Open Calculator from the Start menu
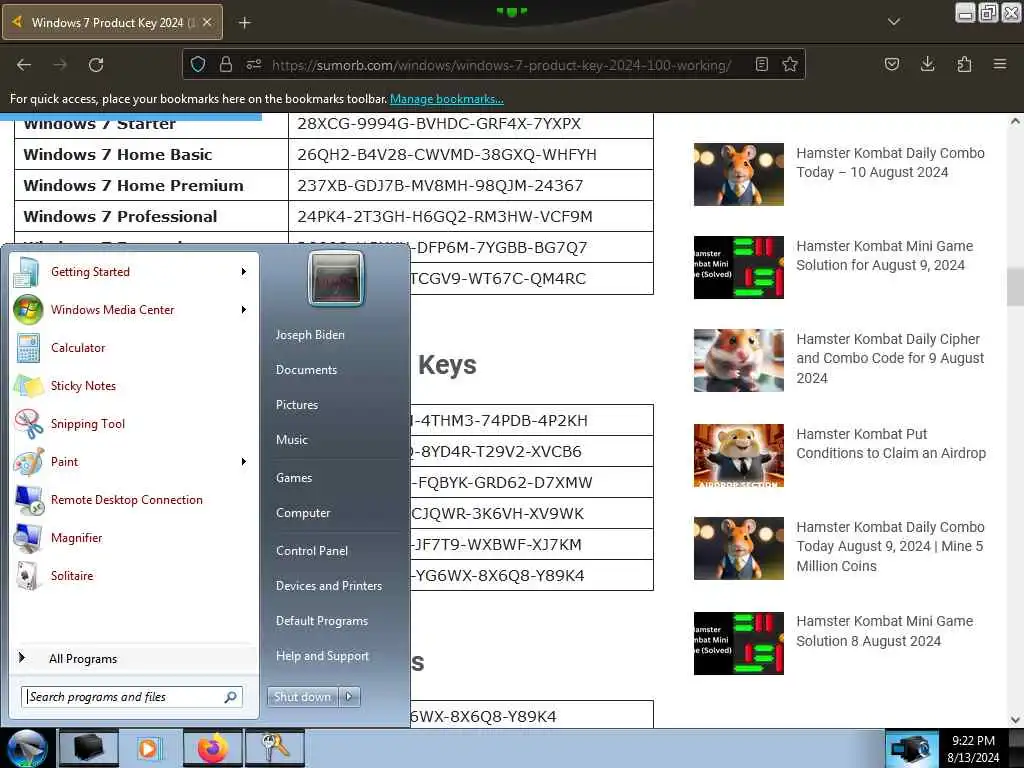1024x768 pixels. pos(78,347)
